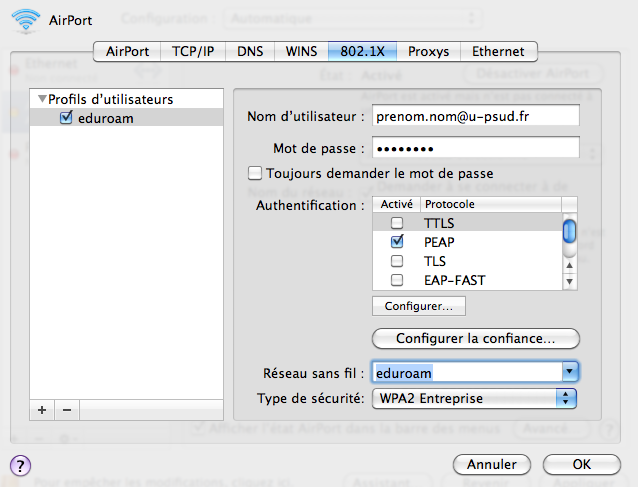This screenshot has width=638, height=487.
Task: Click the Réseau sans fil text field
Action: (467, 372)
